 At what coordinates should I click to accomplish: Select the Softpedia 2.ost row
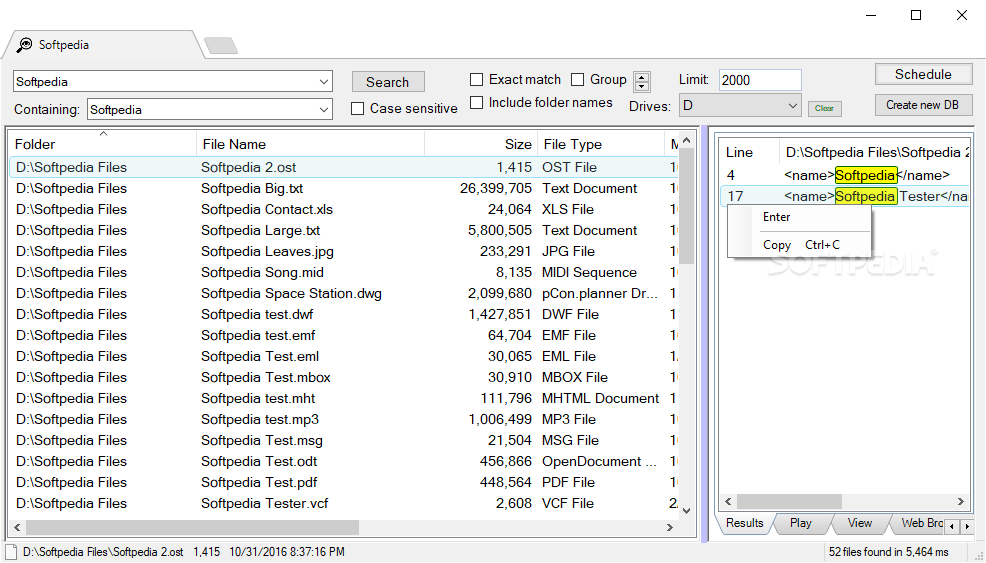(344, 167)
